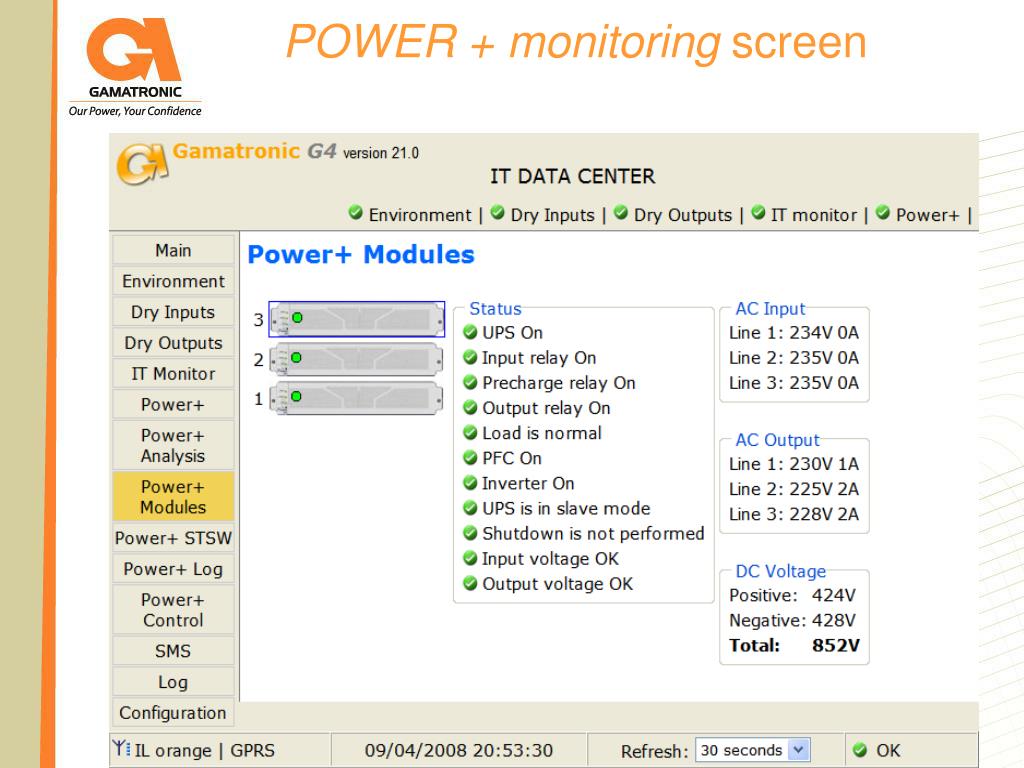
Task: Click the AC Output Line 2: 225V 2A reading
Action: pyautogui.click(x=793, y=489)
